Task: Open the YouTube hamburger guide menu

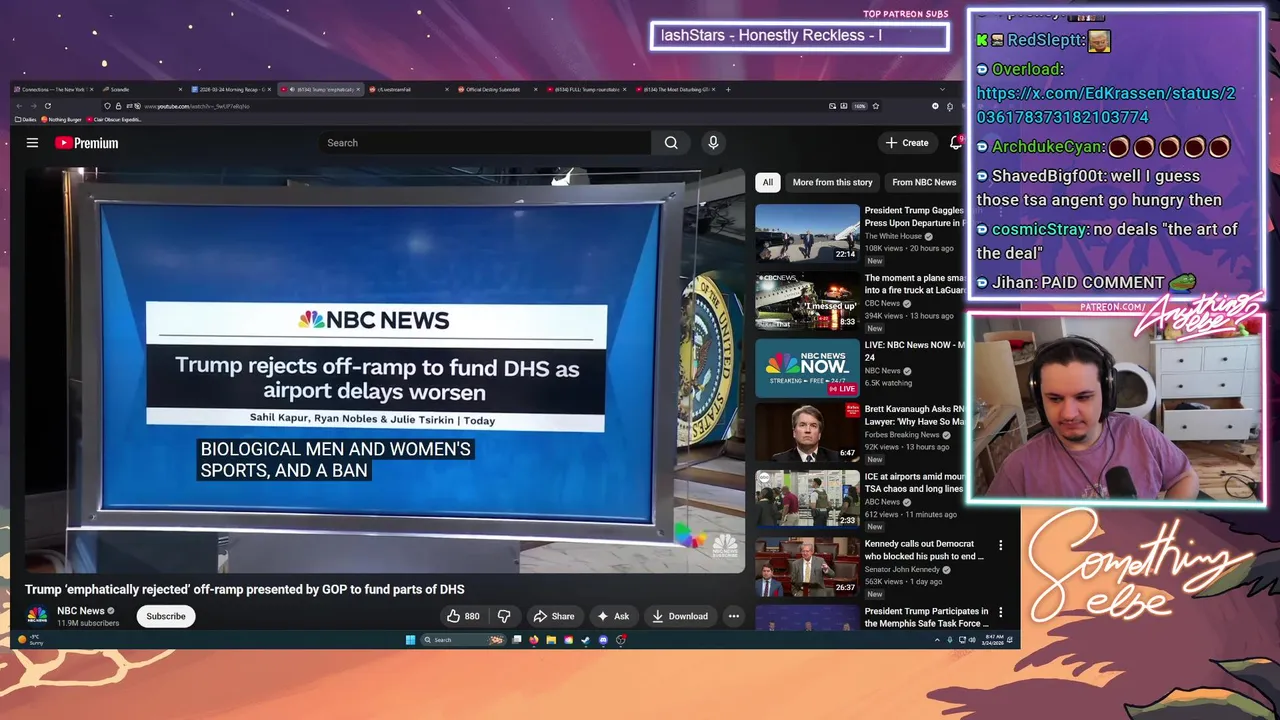Action: 32,143
